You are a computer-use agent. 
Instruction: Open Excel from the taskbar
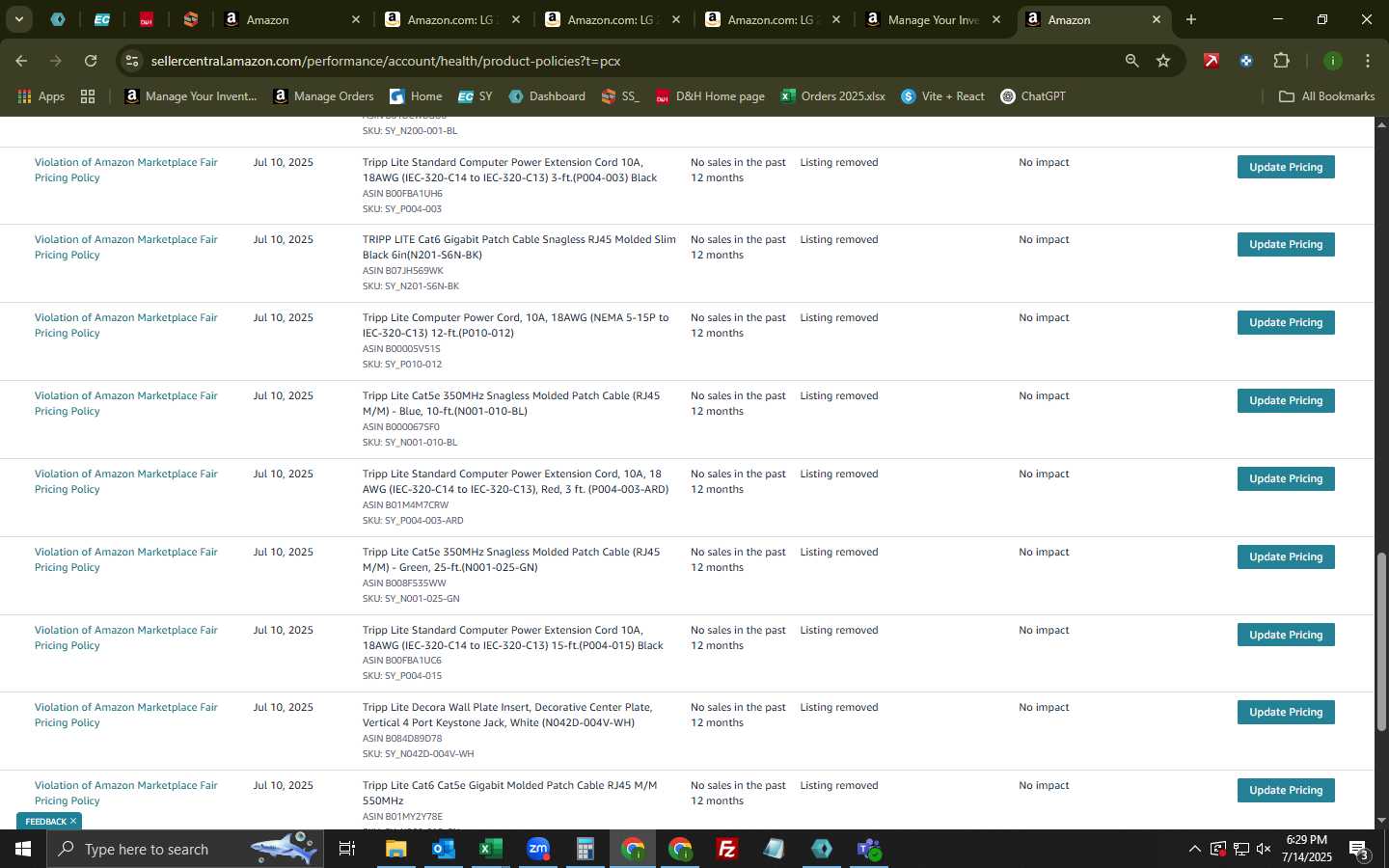[491, 849]
